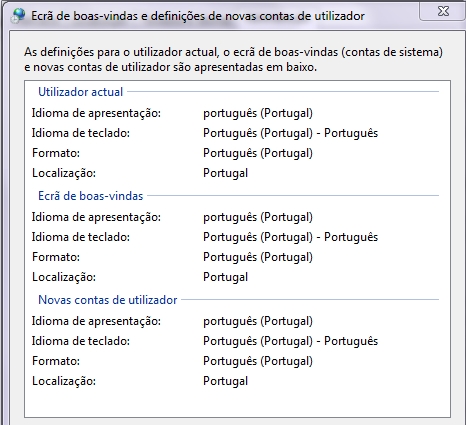Click the introductory description text paragraph

pos(233,59)
